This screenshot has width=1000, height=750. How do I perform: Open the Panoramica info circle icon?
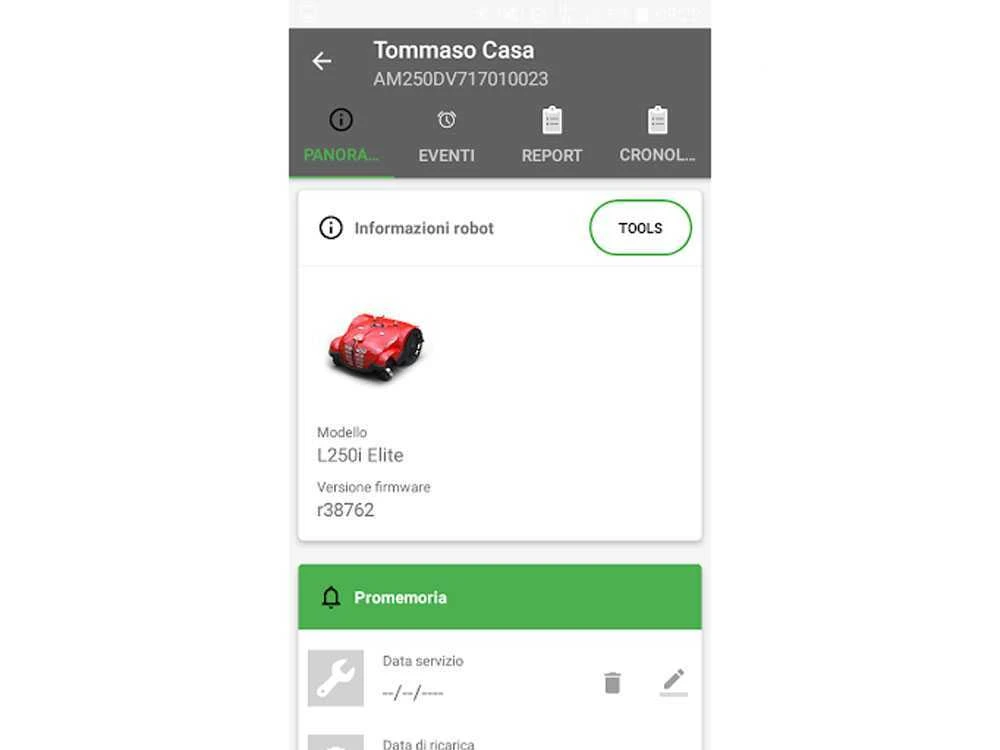click(x=341, y=120)
